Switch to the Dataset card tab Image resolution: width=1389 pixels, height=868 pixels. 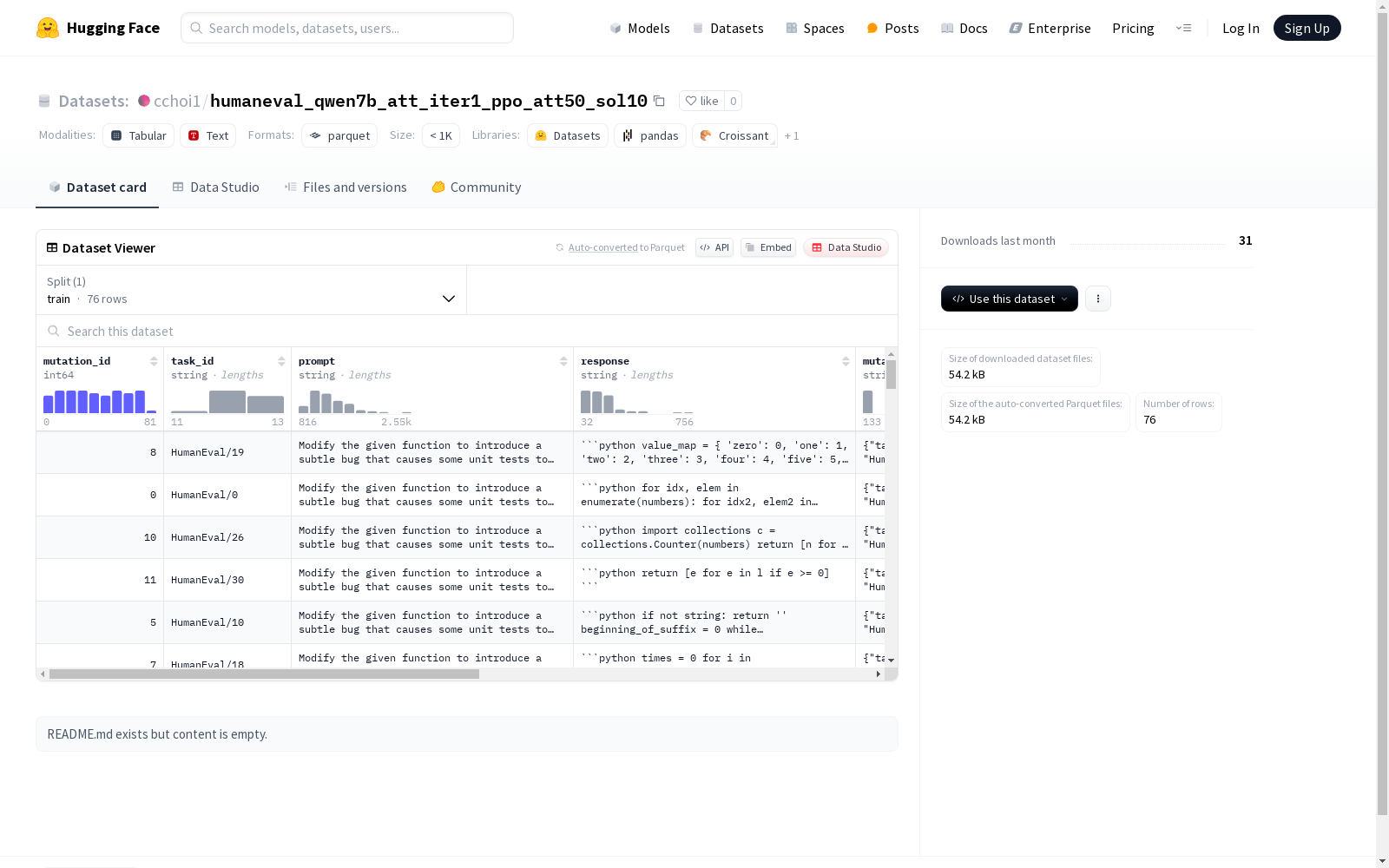(x=97, y=187)
